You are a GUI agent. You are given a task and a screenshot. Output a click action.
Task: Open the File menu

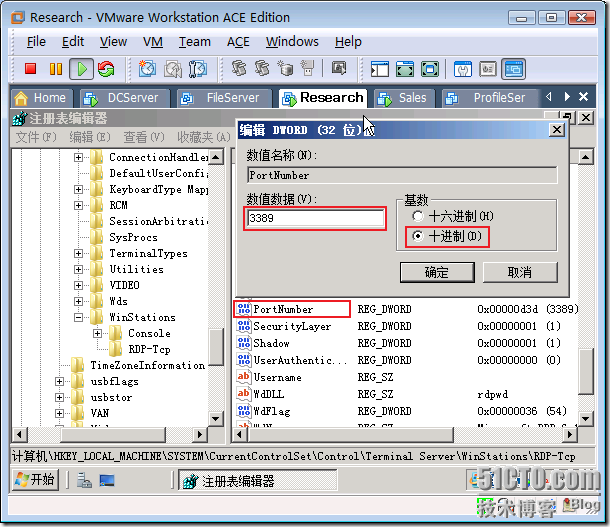[x=36, y=41]
